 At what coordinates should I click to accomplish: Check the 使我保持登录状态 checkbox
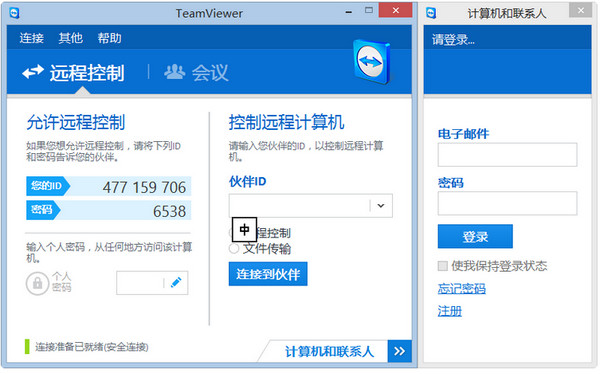pos(443,266)
